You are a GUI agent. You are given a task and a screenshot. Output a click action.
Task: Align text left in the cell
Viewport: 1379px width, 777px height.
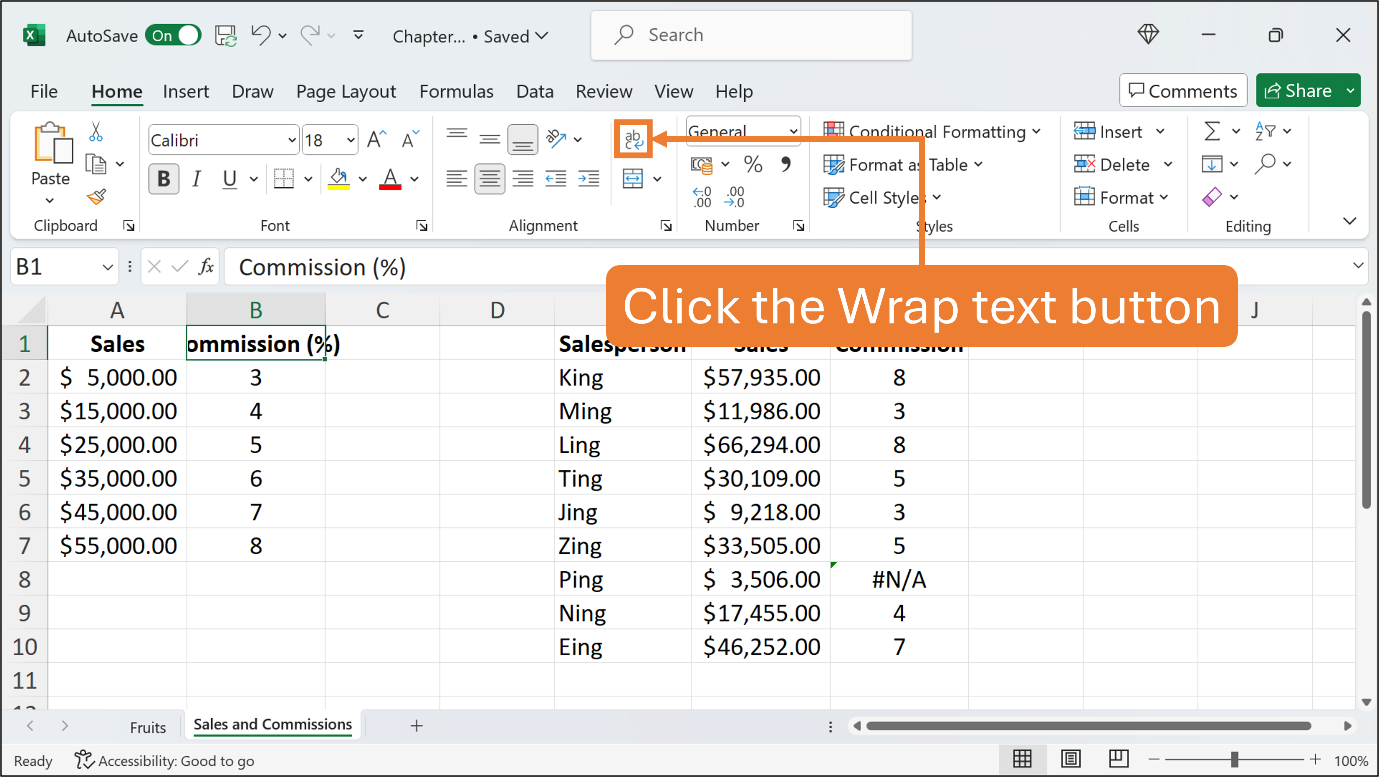457,179
